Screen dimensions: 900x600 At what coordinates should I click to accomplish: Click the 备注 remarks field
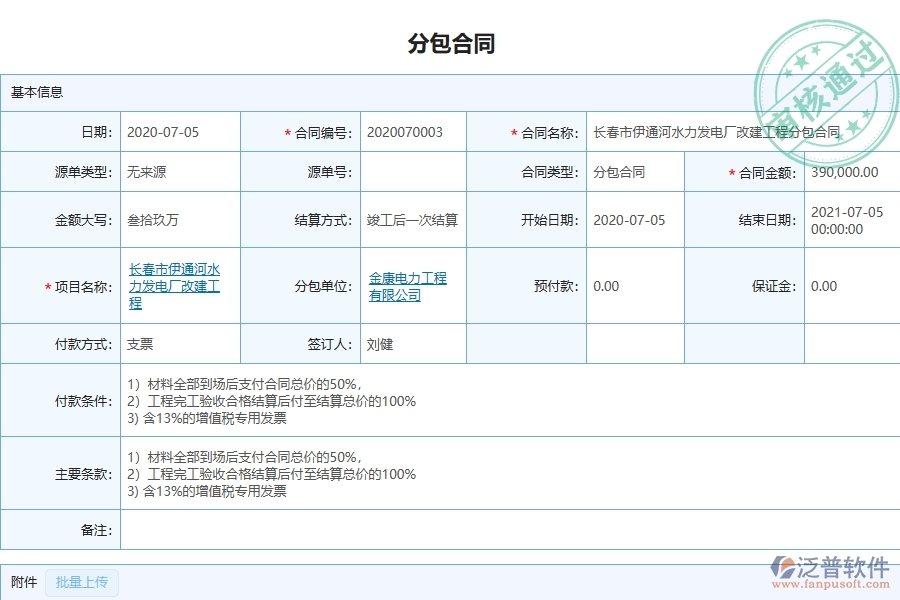click(500, 531)
